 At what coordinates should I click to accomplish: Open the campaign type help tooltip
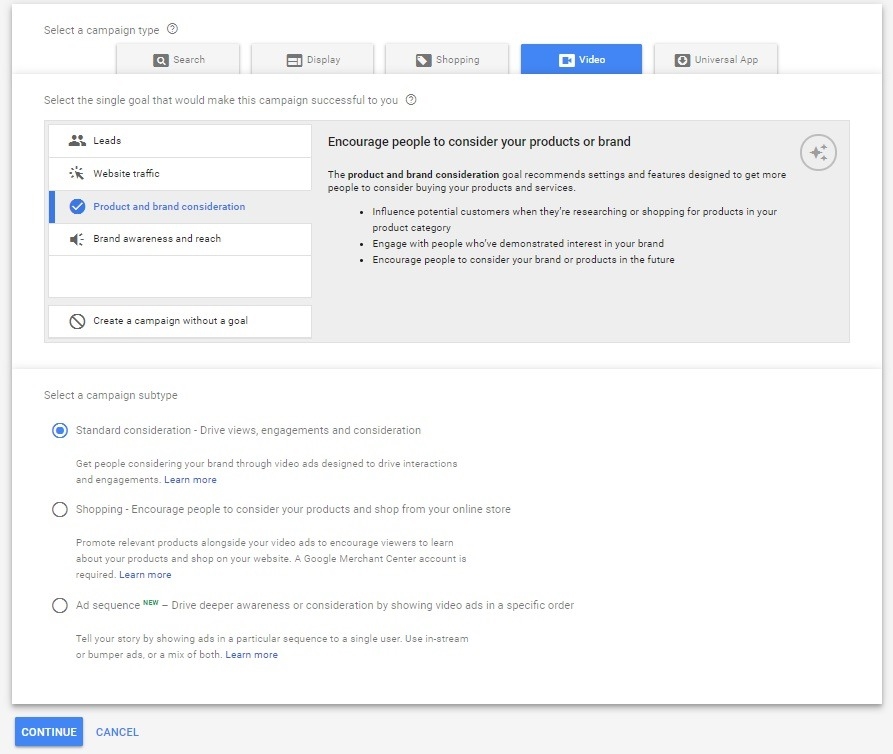click(174, 29)
